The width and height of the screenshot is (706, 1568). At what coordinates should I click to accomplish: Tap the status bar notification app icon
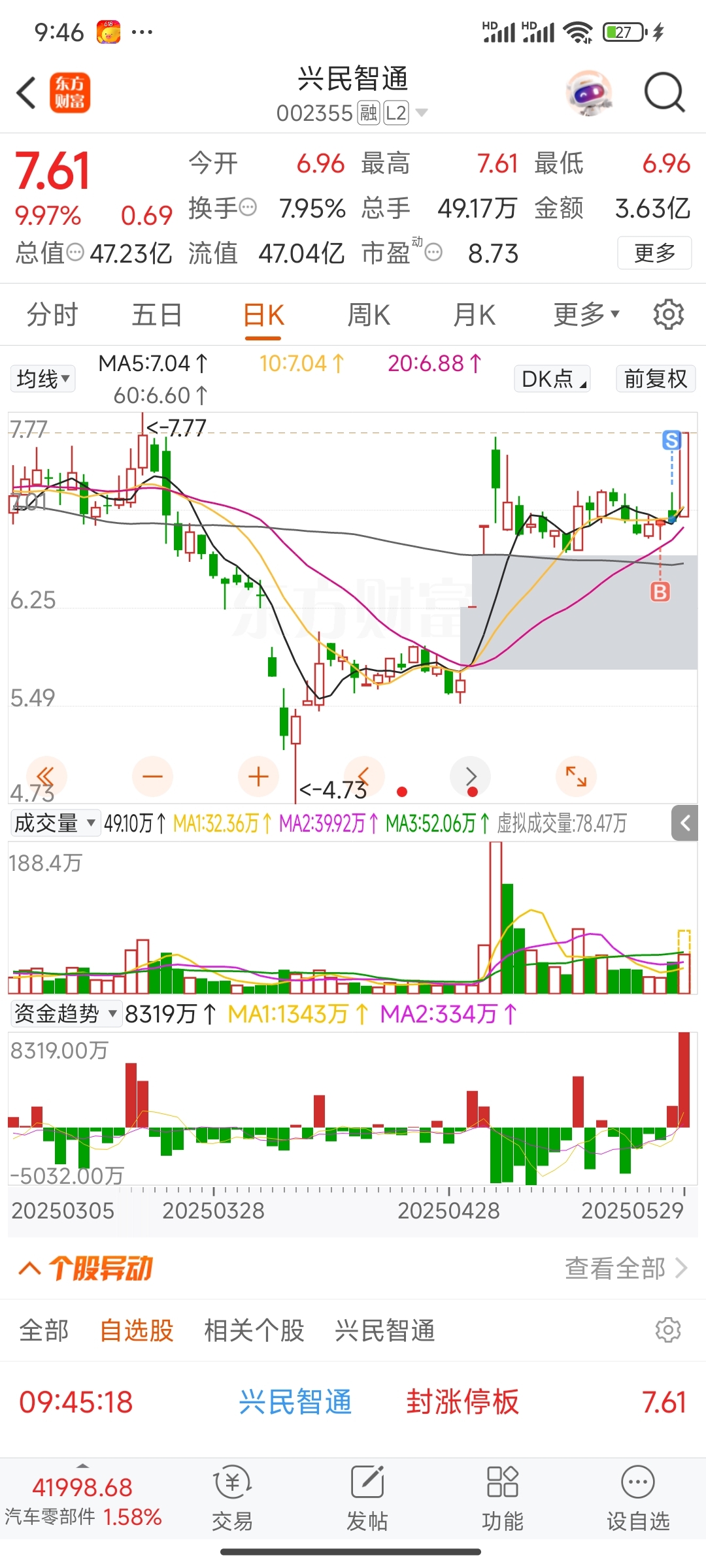click(109, 32)
